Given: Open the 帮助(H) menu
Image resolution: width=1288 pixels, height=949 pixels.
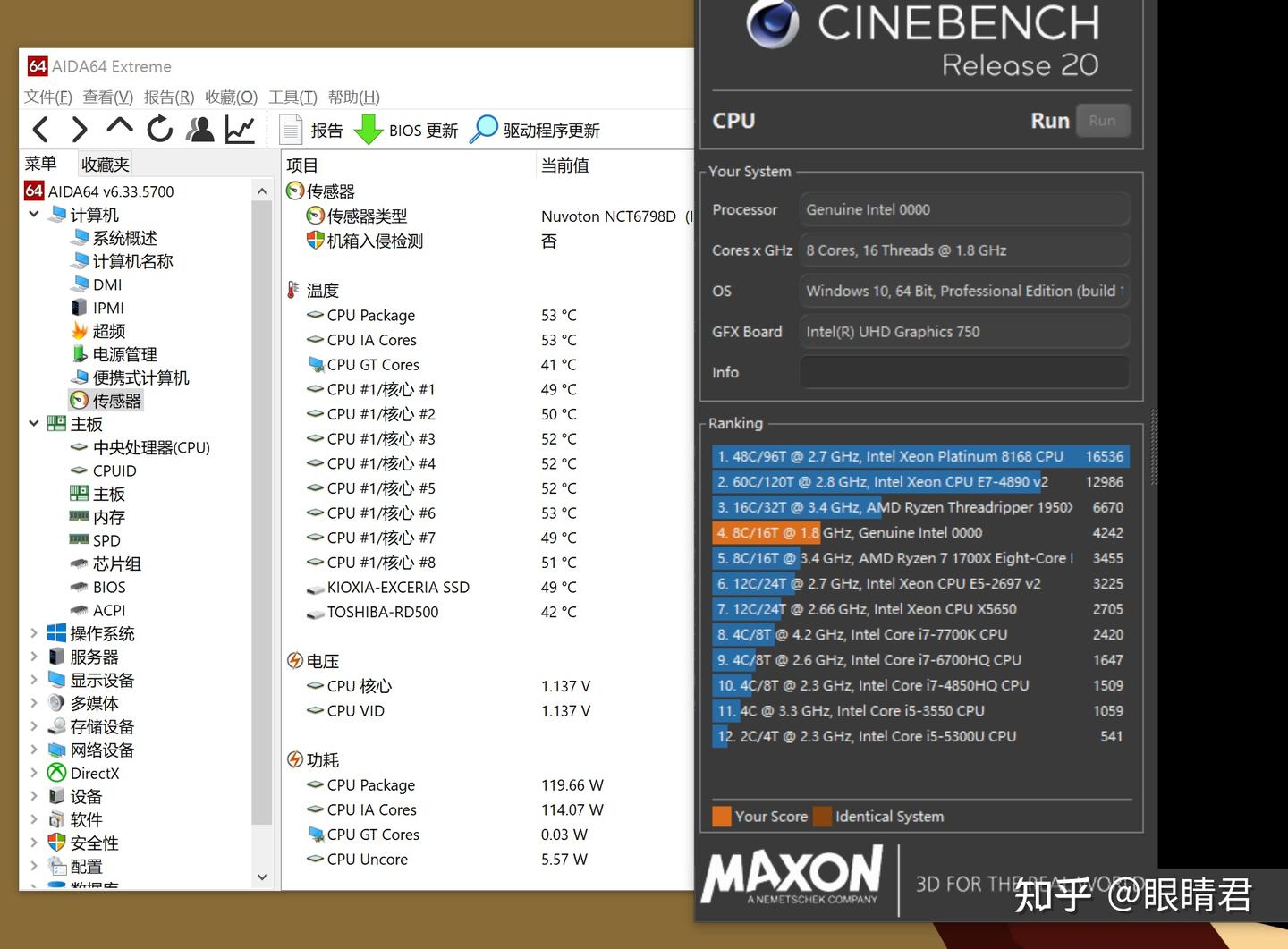Looking at the screenshot, I should pos(354,97).
